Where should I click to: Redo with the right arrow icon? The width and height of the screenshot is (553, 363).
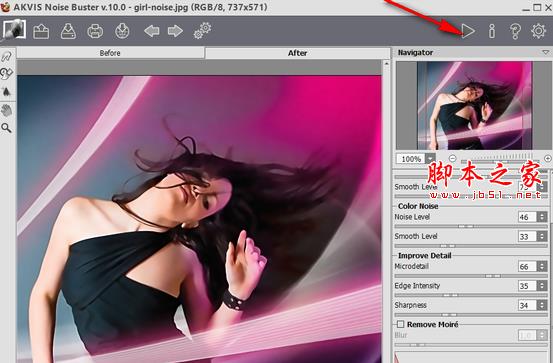point(175,31)
